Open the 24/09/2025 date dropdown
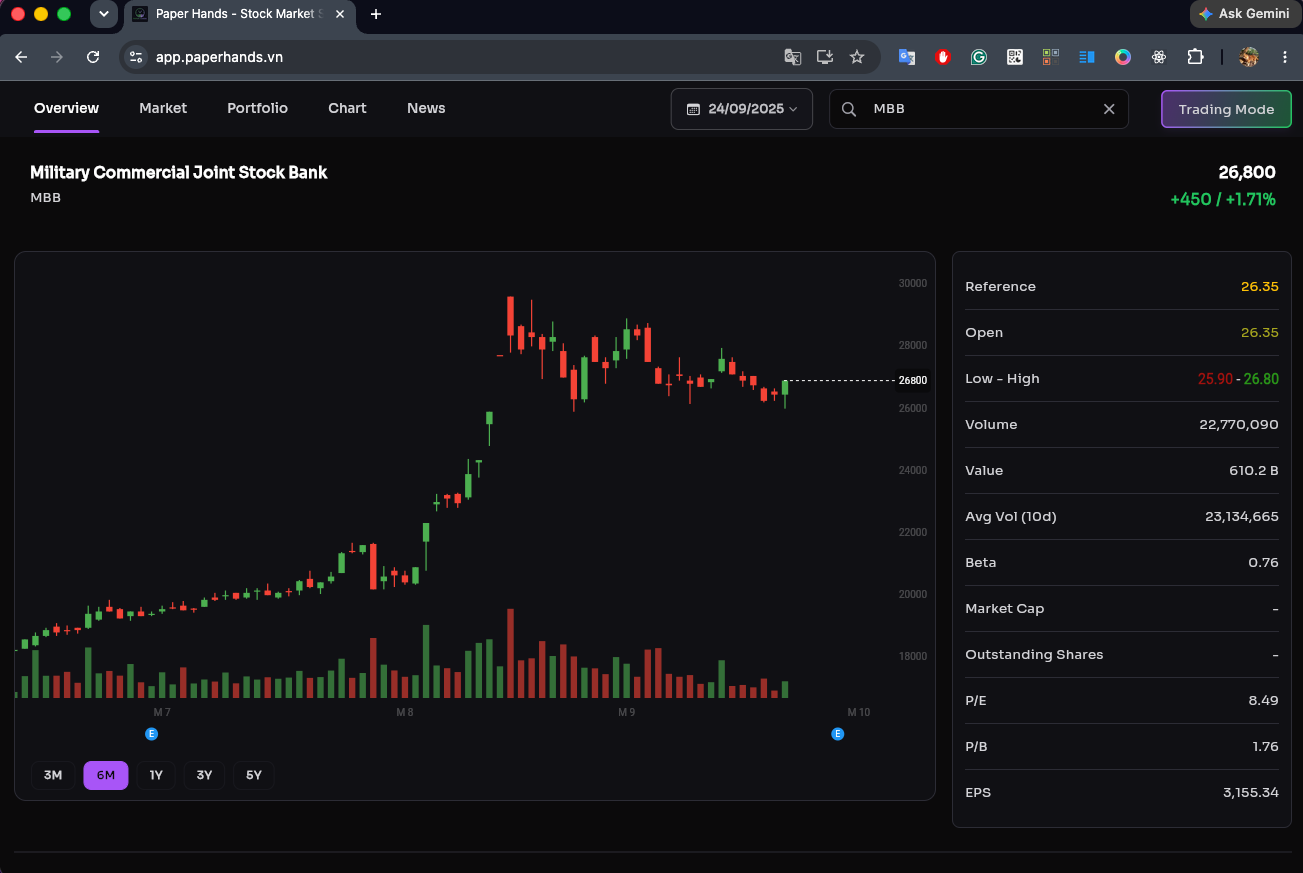This screenshot has height=873, width=1303. (742, 109)
